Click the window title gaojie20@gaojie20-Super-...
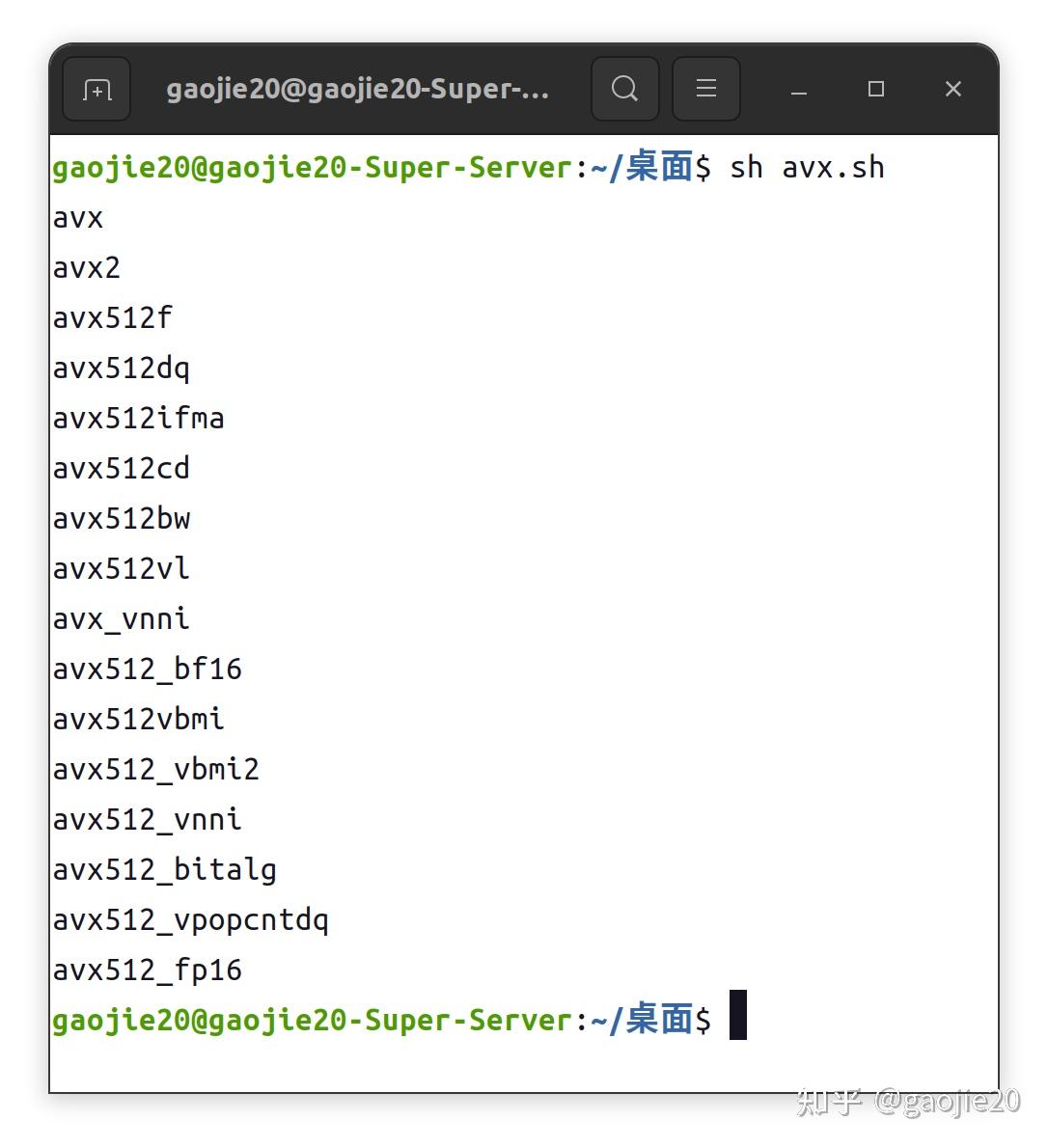 (357, 90)
